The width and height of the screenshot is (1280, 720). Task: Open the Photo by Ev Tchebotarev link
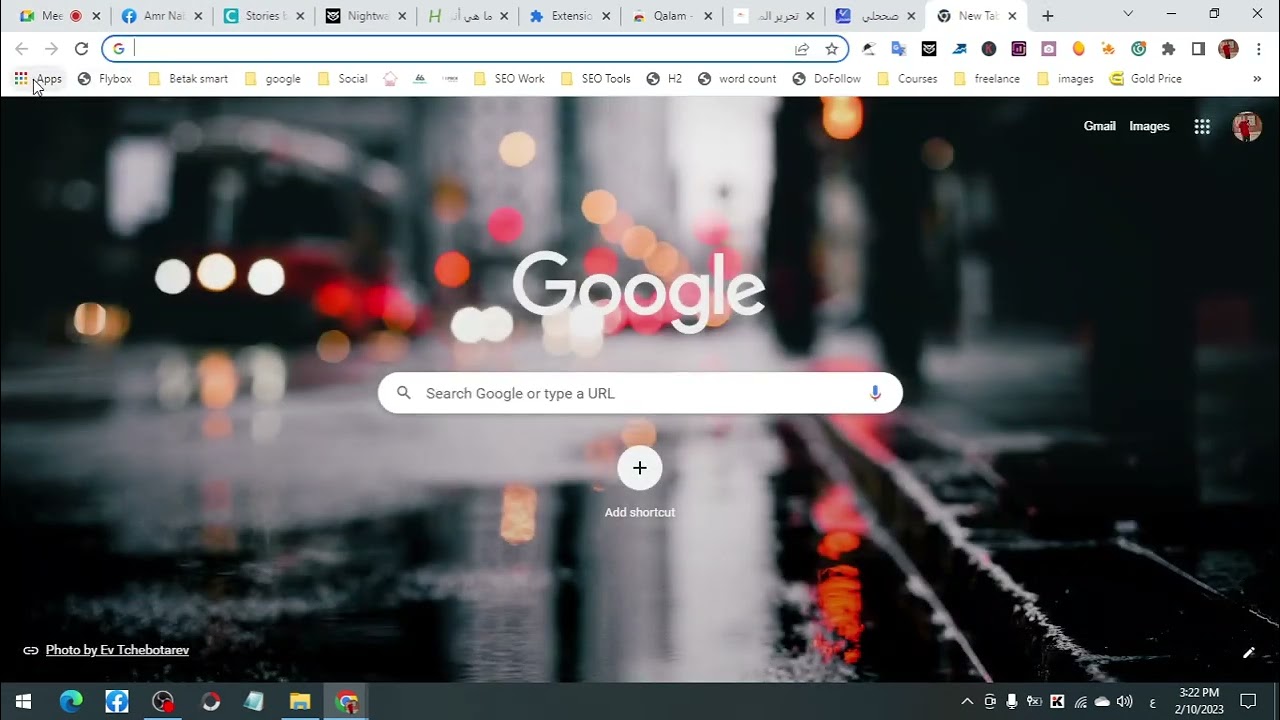coord(117,650)
